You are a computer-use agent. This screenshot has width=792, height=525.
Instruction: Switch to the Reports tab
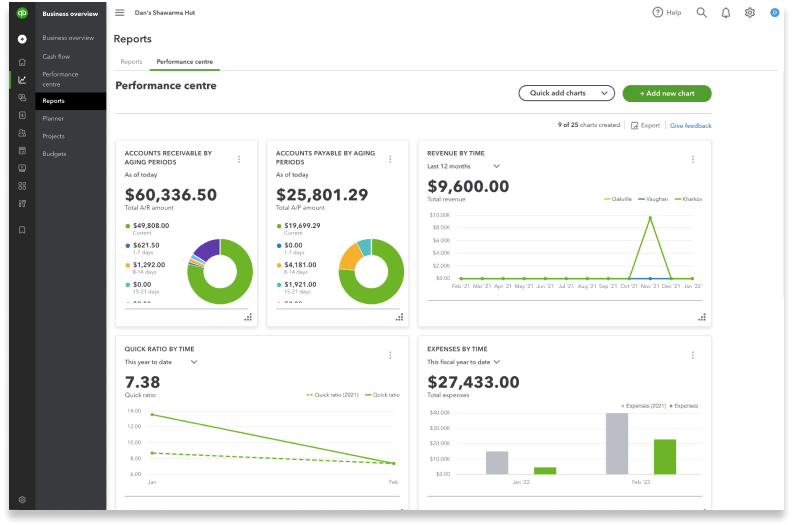(x=131, y=62)
